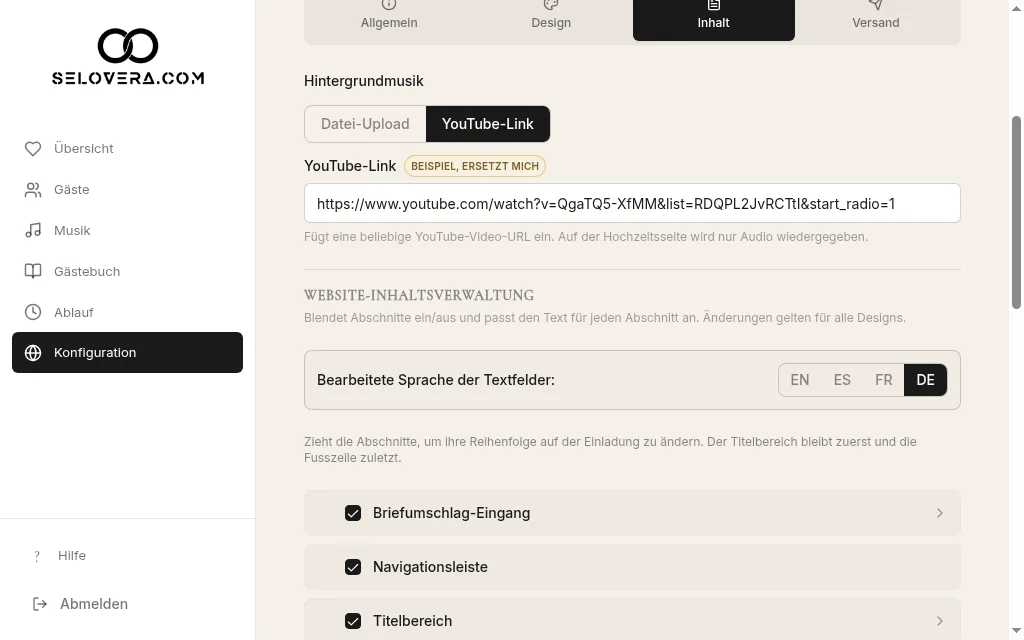
Task: Click the Konfiguration globe icon
Action: 33,353
